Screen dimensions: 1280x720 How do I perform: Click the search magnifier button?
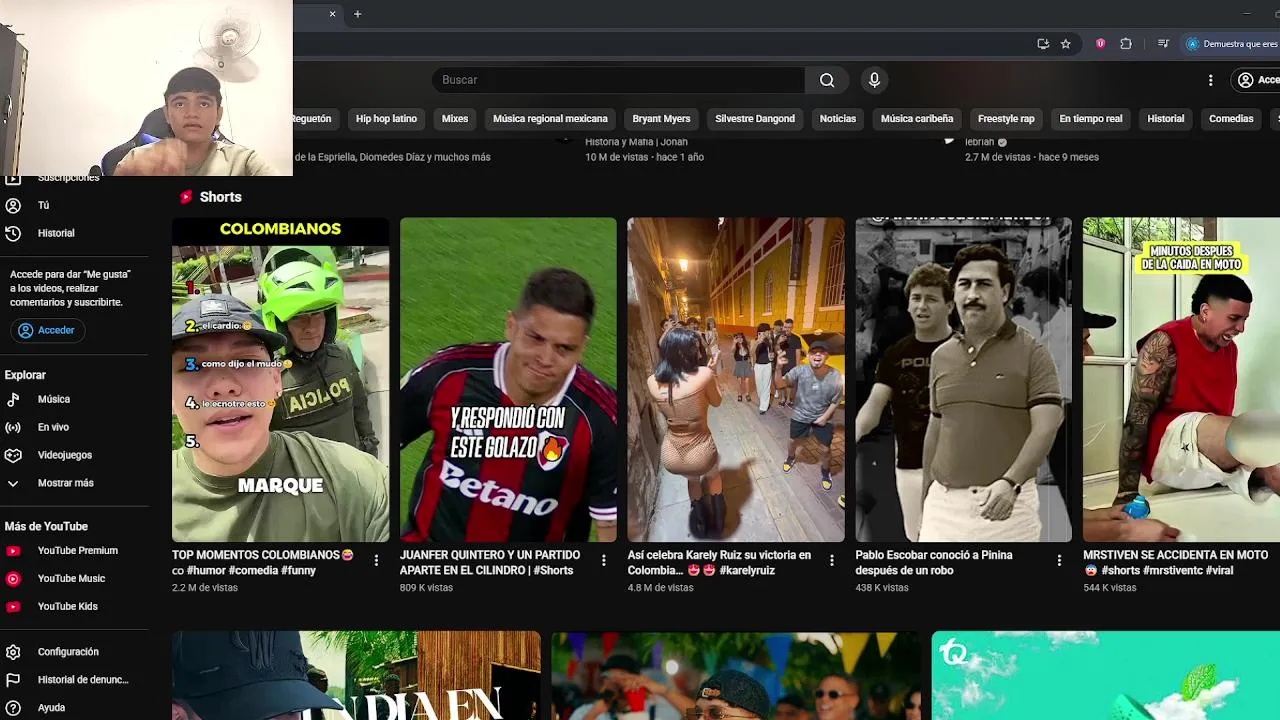pyautogui.click(x=827, y=80)
